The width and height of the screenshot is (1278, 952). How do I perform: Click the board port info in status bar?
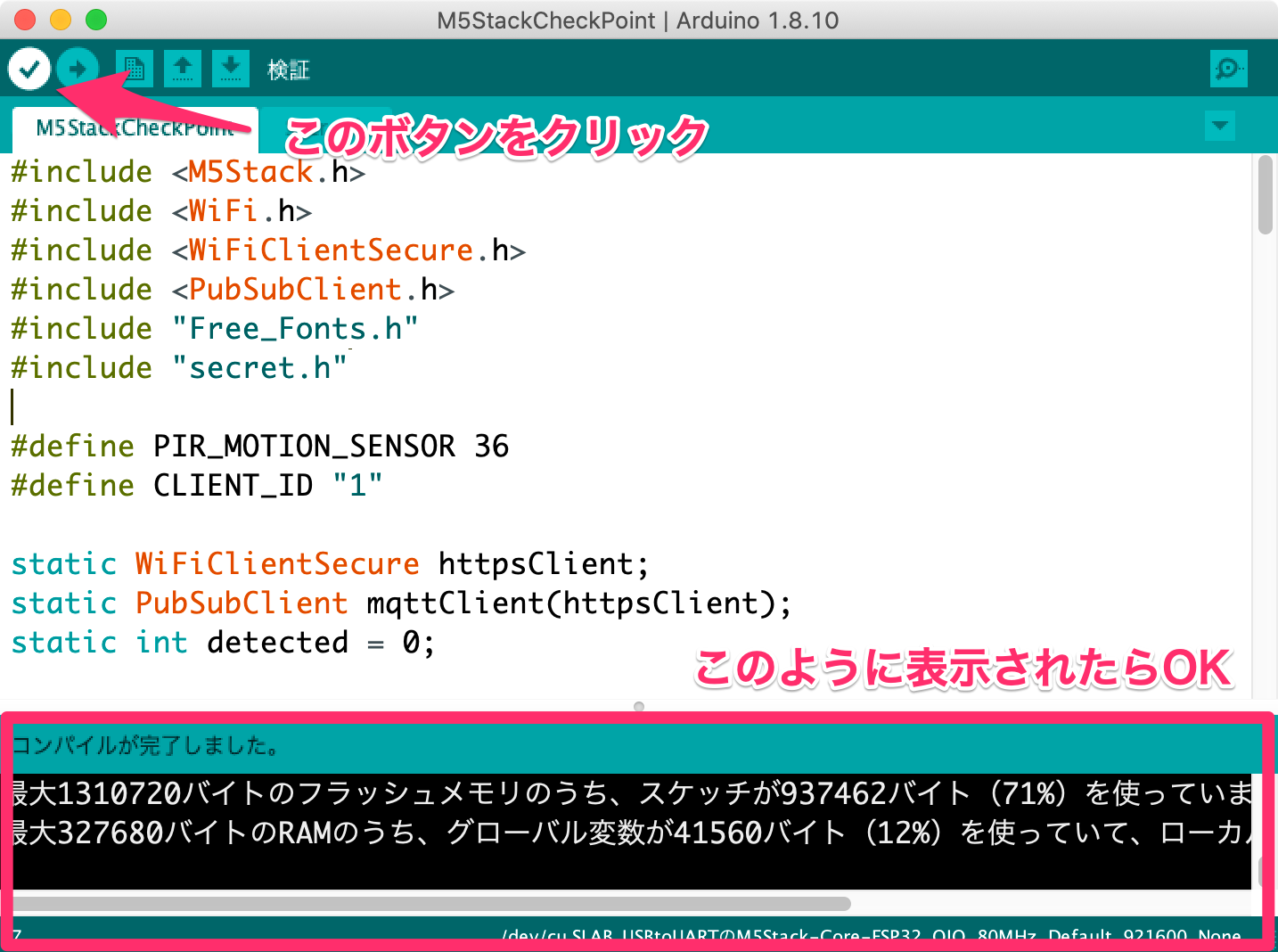coord(871,934)
